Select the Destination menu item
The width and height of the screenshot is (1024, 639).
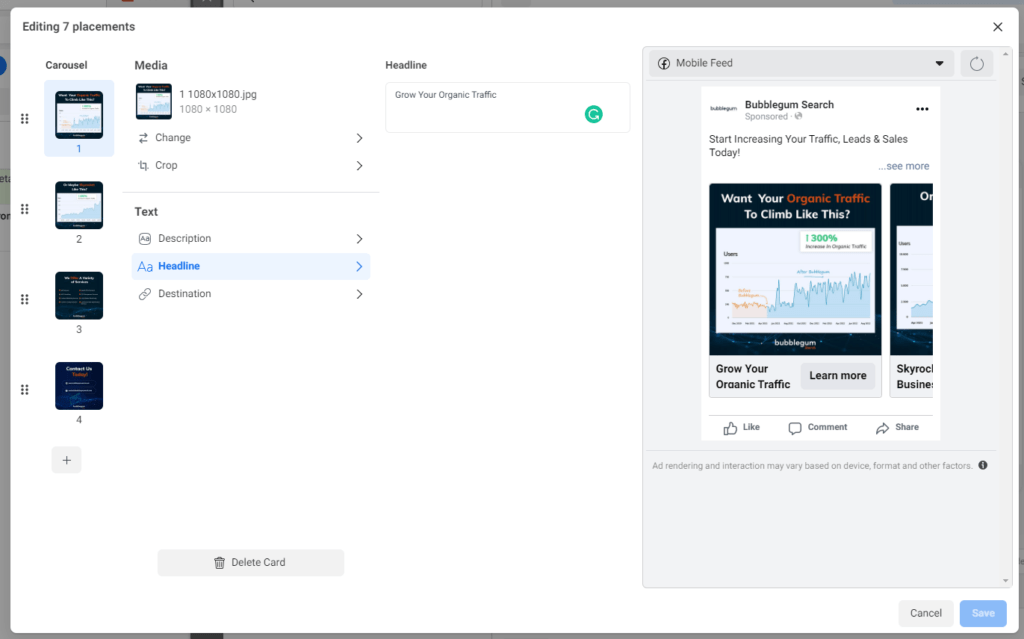(251, 294)
